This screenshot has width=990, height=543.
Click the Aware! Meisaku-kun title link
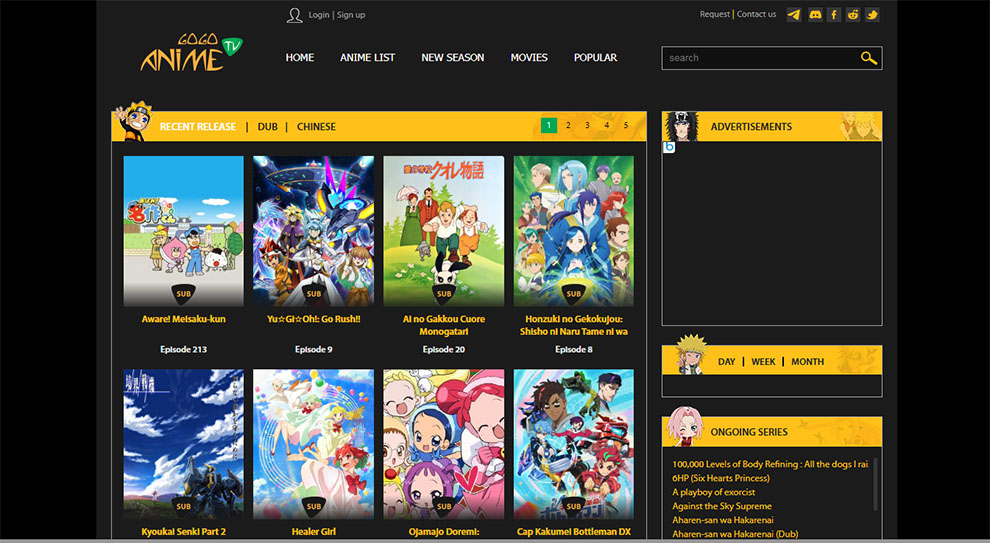tap(184, 319)
